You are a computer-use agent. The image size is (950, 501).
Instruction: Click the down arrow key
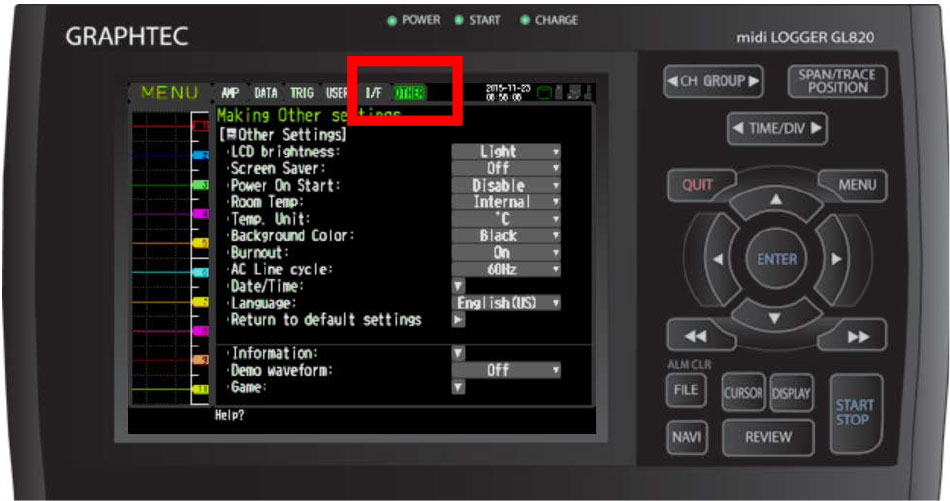775,319
